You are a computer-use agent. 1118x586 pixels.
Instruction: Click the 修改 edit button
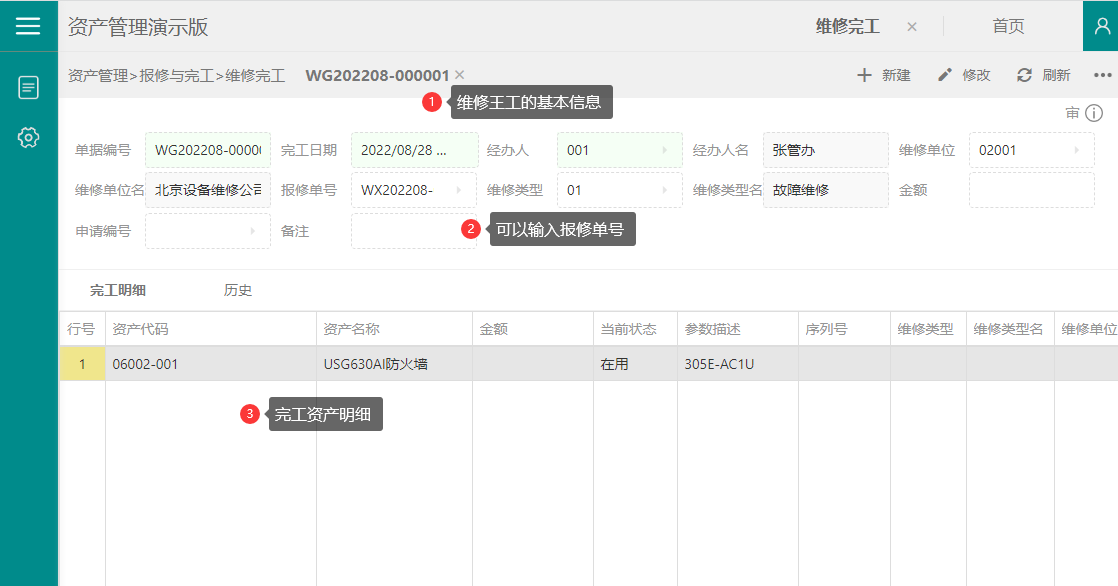click(964, 75)
